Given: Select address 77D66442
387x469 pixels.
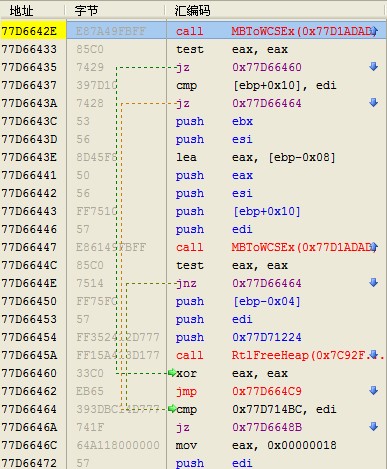Looking at the screenshot, I should pos(29,193).
